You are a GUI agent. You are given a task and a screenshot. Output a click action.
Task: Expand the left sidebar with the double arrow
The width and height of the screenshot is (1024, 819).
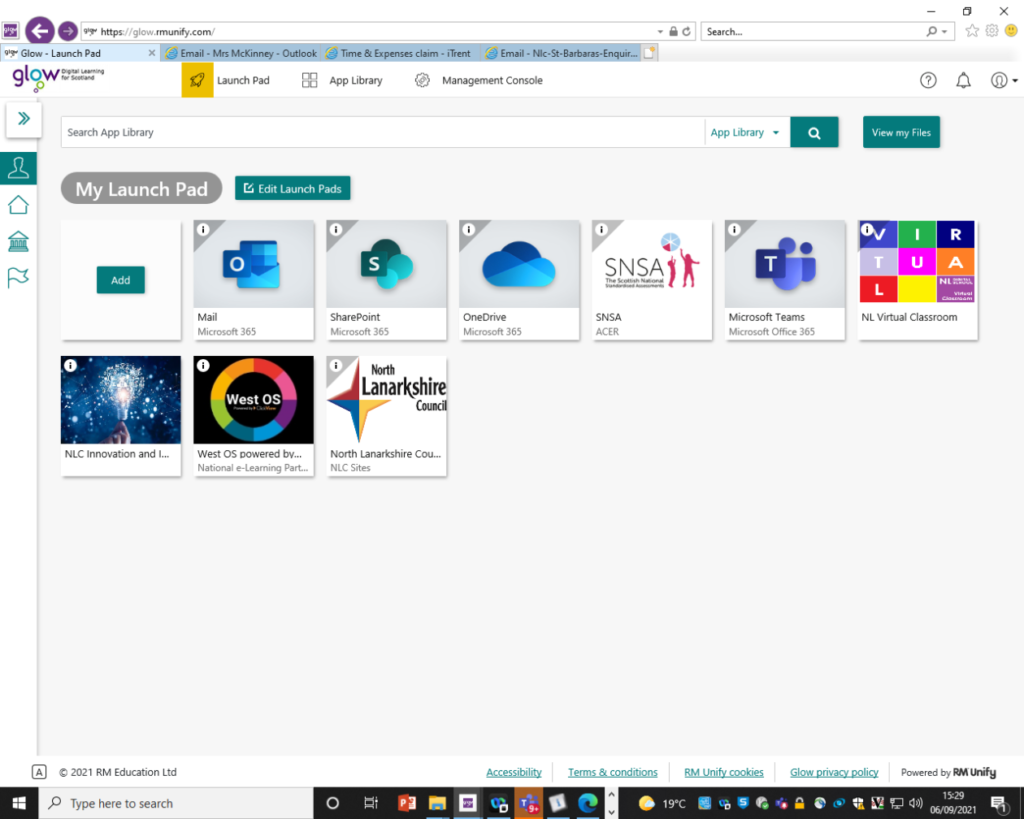pyautogui.click(x=23, y=118)
